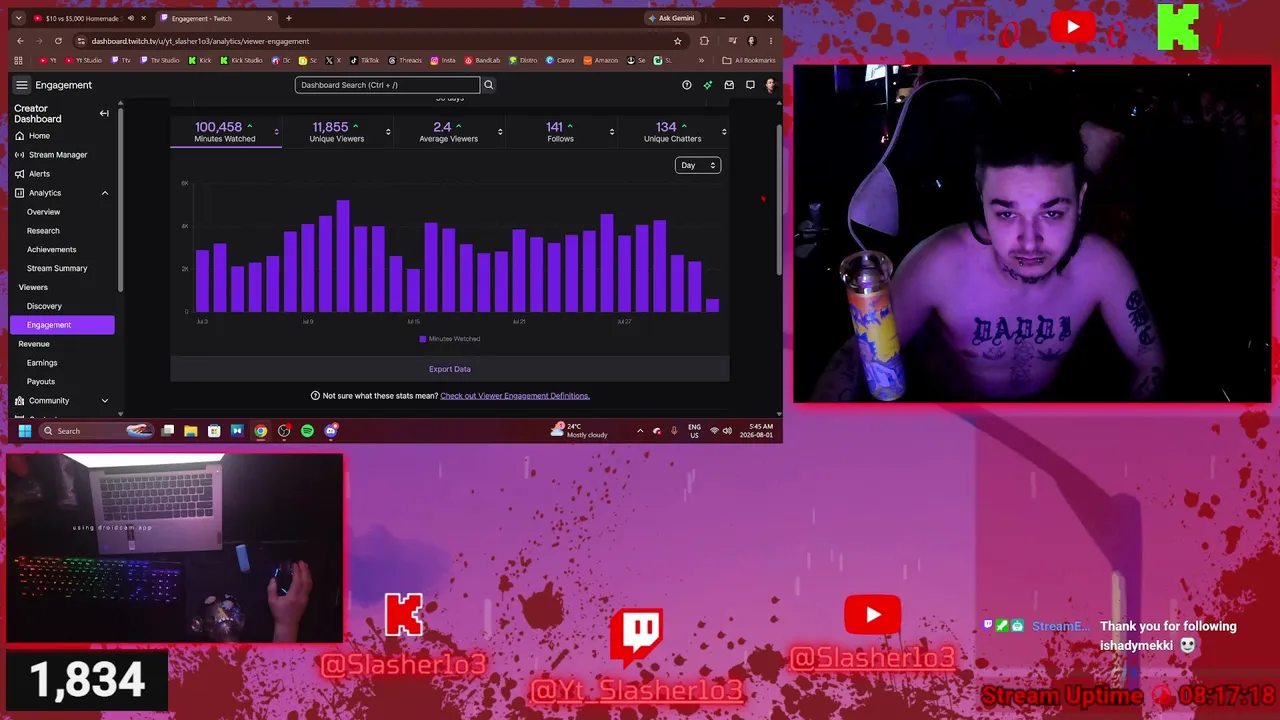Click the Dashboard Search magnifier button
This screenshot has height=720, width=1280.
point(488,85)
